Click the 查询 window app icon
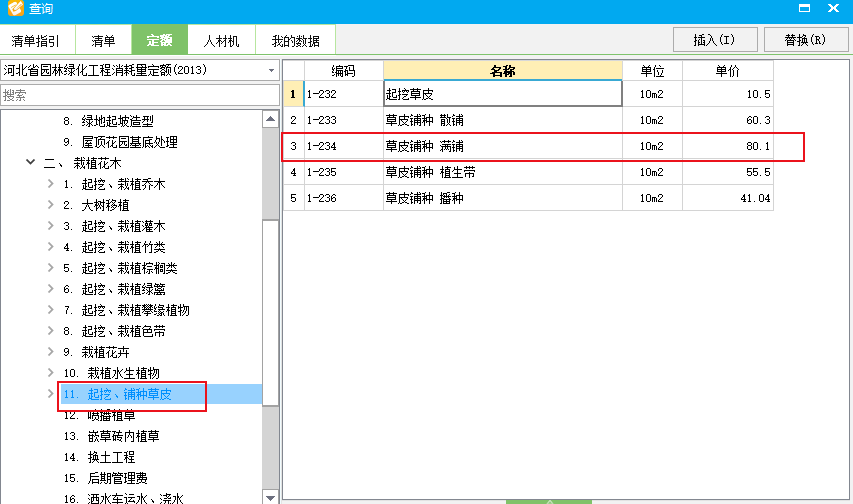This screenshot has height=504, width=853. pyautogui.click(x=15, y=8)
